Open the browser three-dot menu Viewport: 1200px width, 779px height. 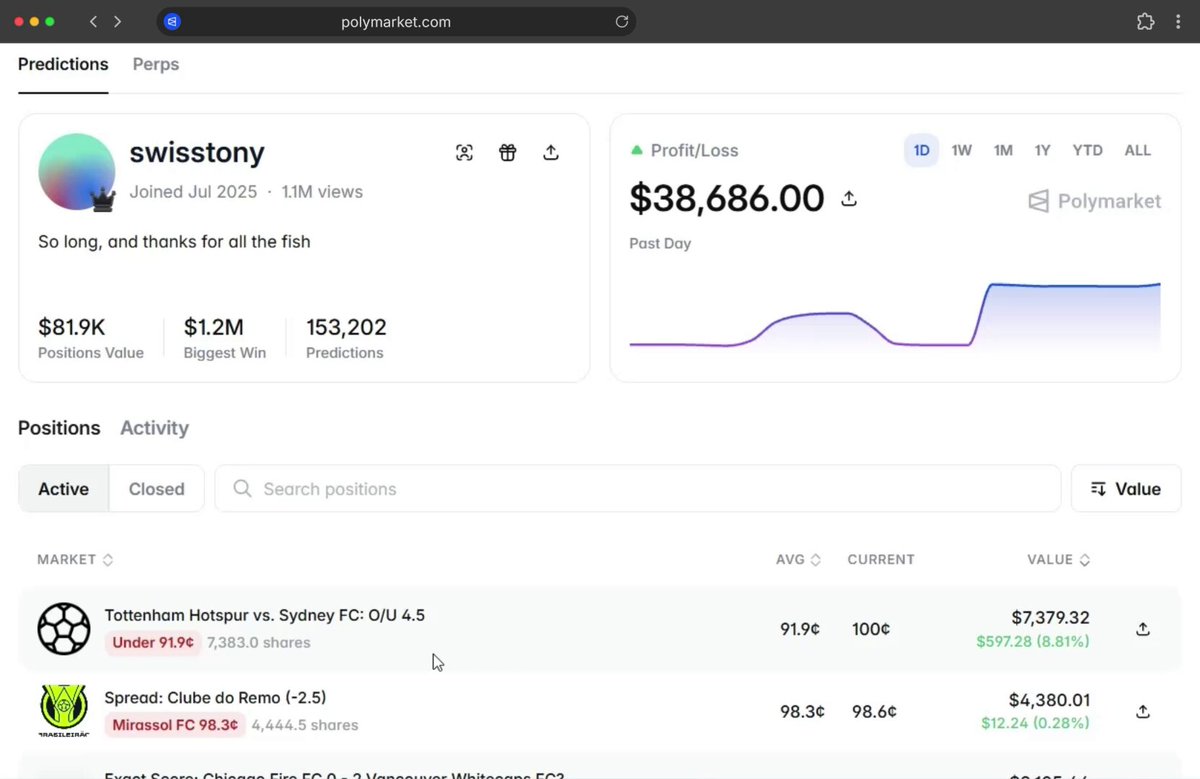click(1180, 21)
